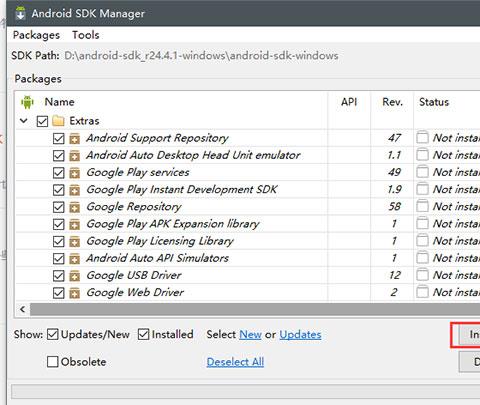Uncheck Google Play Instant Development SDK checkbox
Image resolution: width=480 pixels, height=405 pixels.
pos(59,190)
